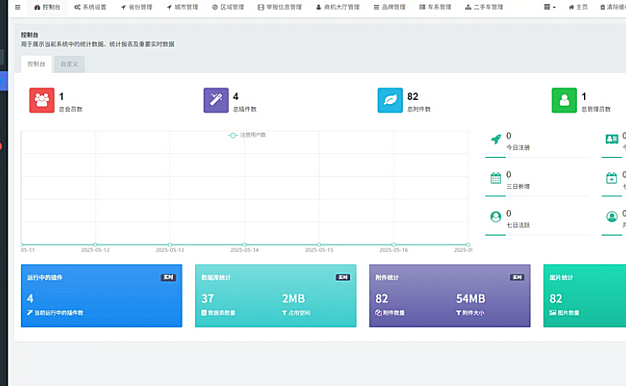Viewport: 626px width, 386px height.
Task: Select the 控制台 content tab
Action: pyautogui.click(x=36, y=64)
